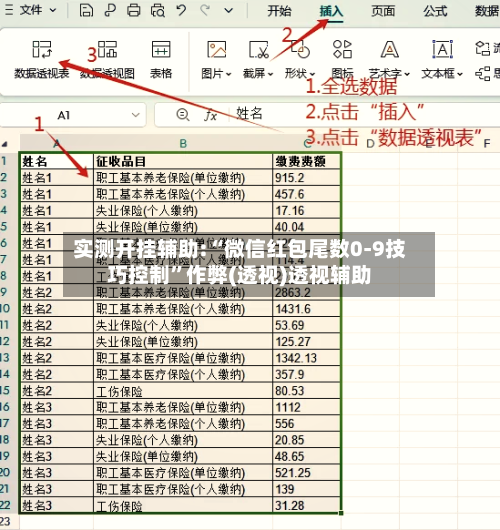Image resolution: width=500 pixels, height=530 pixels.
Task: Click the 图标 icons library icon
Action: pos(342,49)
